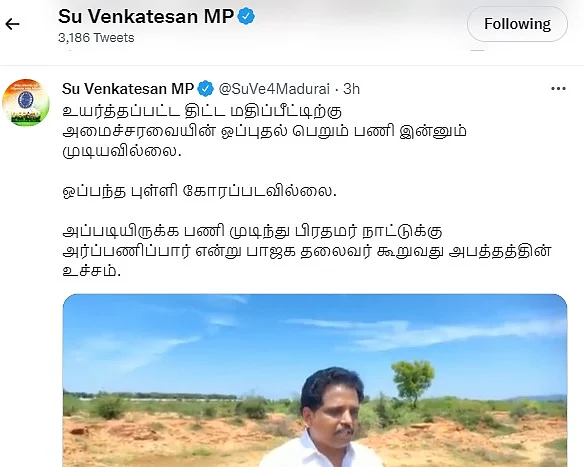The width and height of the screenshot is (584, 467).
Task: Click the 3h timestamp of the tweet
Action: [x=351, y=89]
